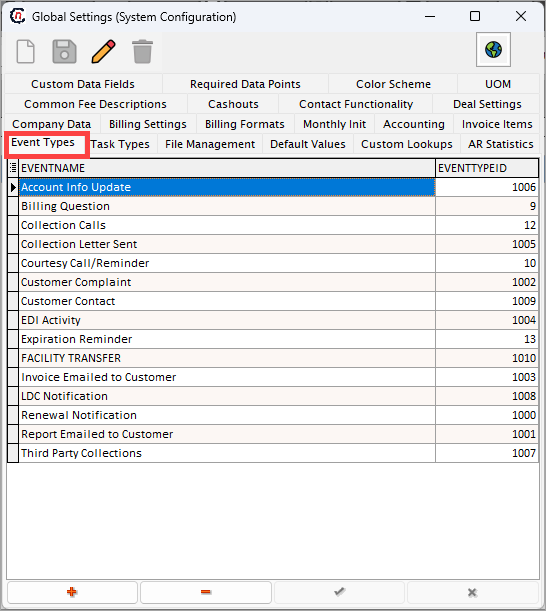Select the Custom Lookups tab
Viewport: 546px width, 611px height.
pyautogui.click(x=406, y=144)
